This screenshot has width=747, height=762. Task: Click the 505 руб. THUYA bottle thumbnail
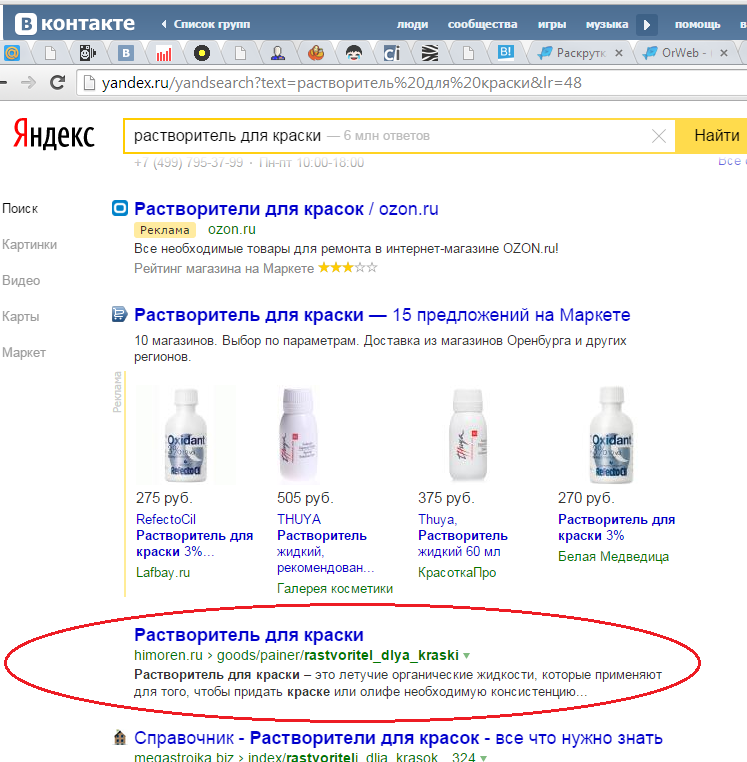pos(298,435)
